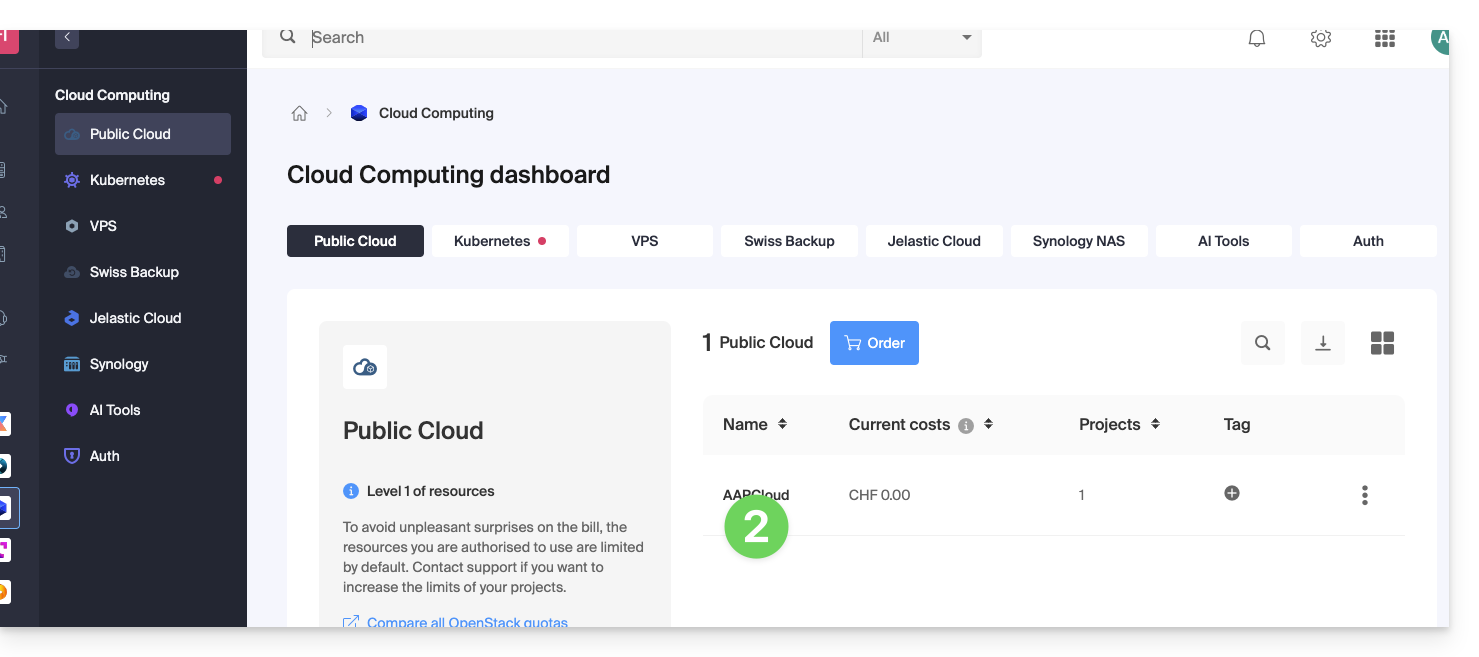Screen dimensions: 1479x657
Task: Open the settings gear icon
Action: (x=1321, y=38)
